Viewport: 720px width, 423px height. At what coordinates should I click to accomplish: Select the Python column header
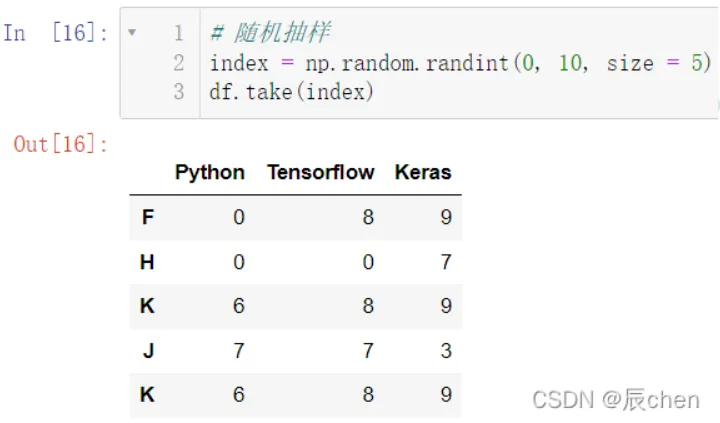[210, 172]
